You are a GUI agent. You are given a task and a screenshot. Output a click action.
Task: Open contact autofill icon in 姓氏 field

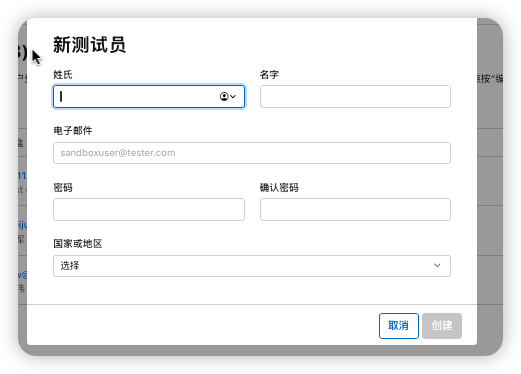click(x=228, y=97)
